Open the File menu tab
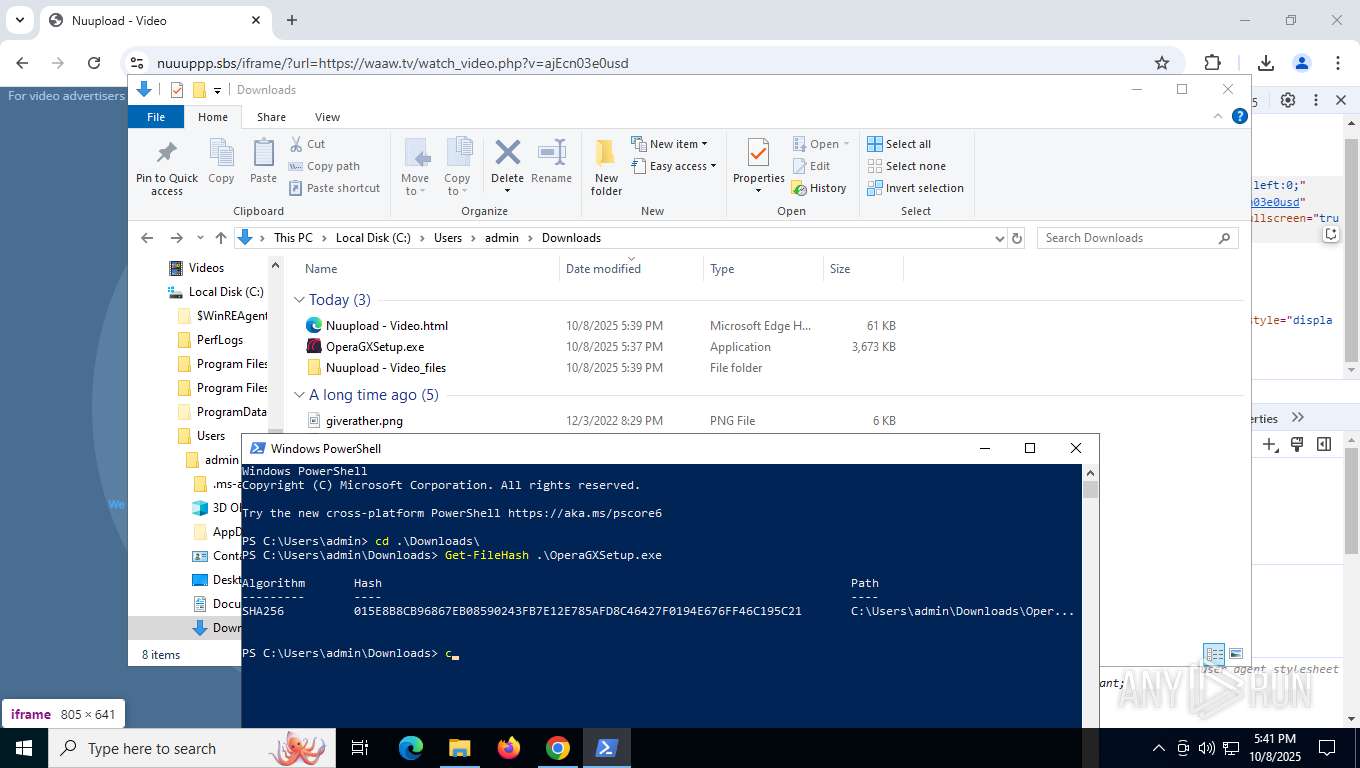The width and height of the screenshot is (1360, 768). [x=156, y=117]
